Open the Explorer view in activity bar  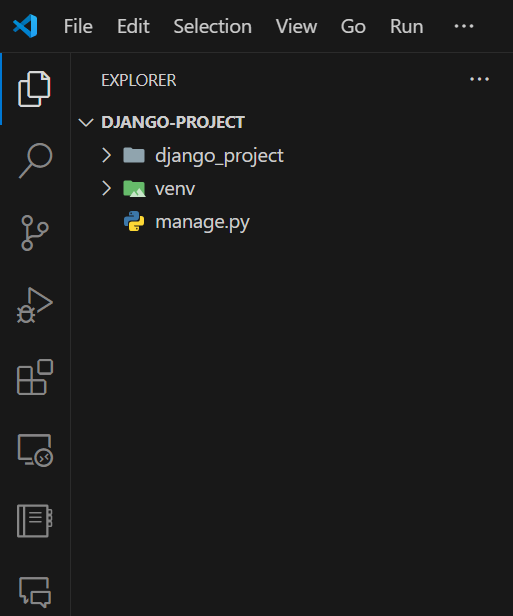pyautogui.click(x=34, y=89)
